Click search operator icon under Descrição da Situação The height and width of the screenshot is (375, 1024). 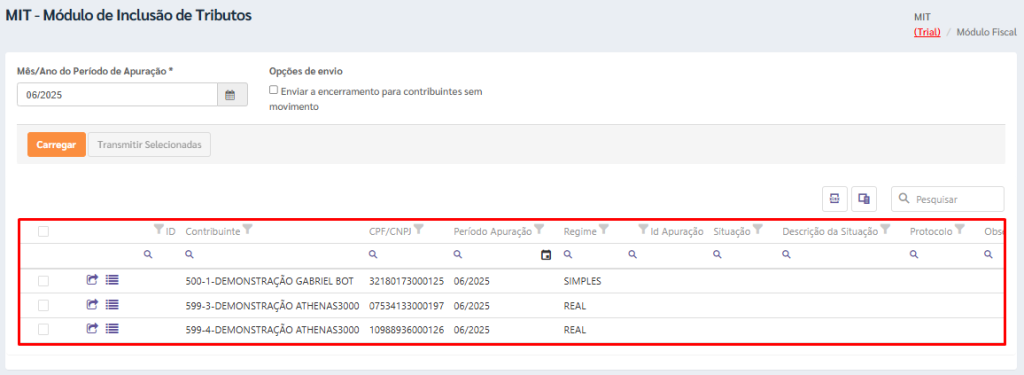click(786, 255)
